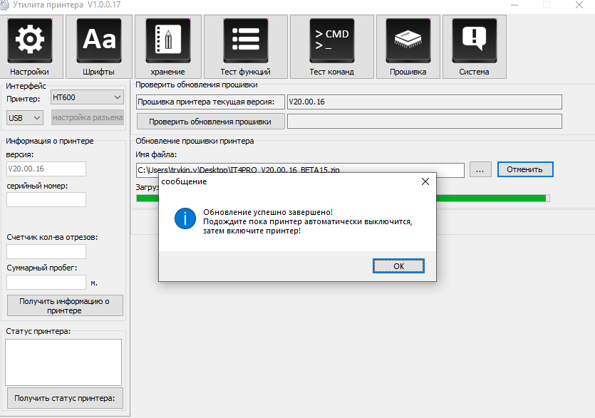The width and height of the screenshot is (595, 418).
Task: Click the Статус принтера text area
Action: [x=63, y=362]
